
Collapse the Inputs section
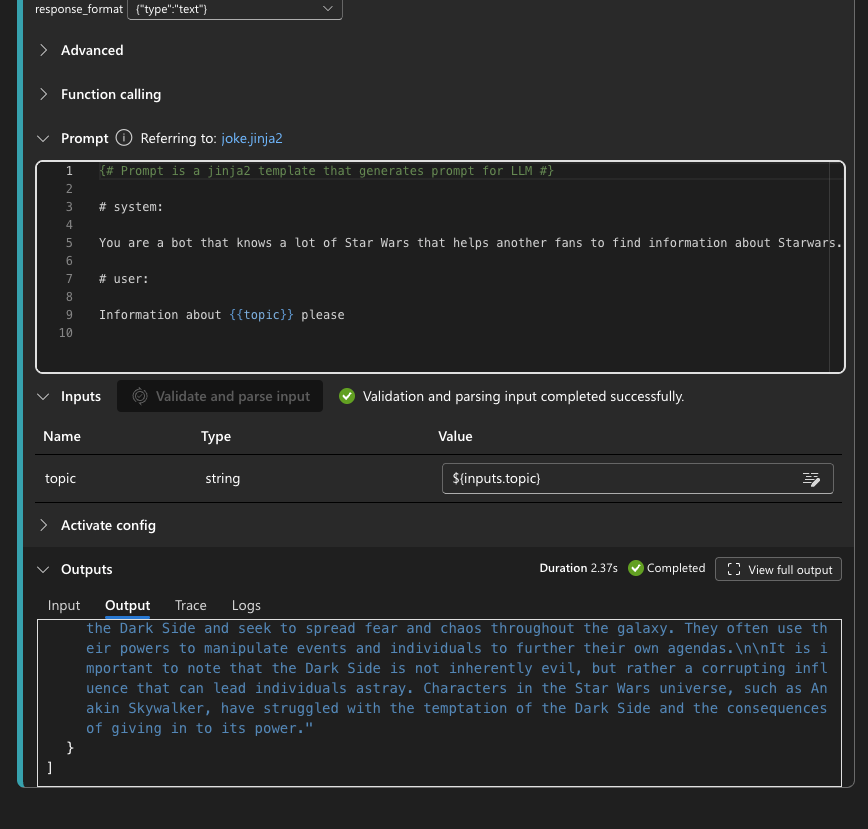(43, 396)
